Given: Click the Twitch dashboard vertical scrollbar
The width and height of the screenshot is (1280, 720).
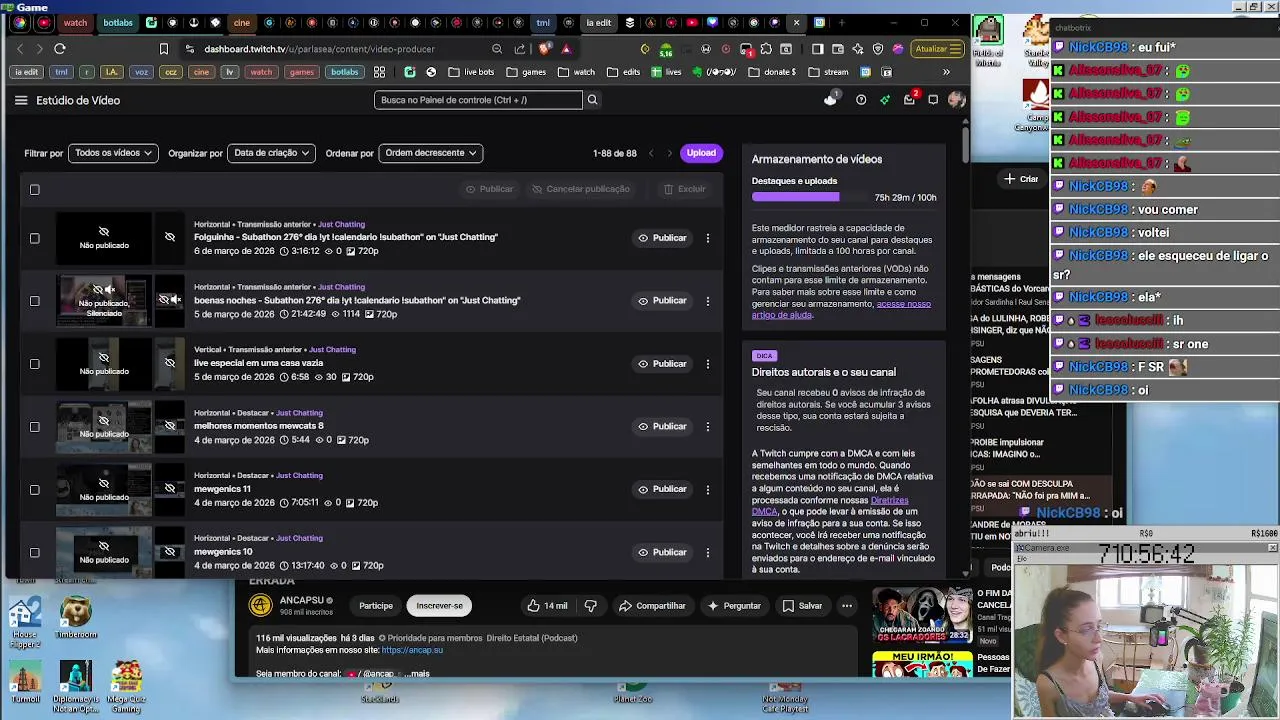Looking at the screenshot, I should coord(965,144).
